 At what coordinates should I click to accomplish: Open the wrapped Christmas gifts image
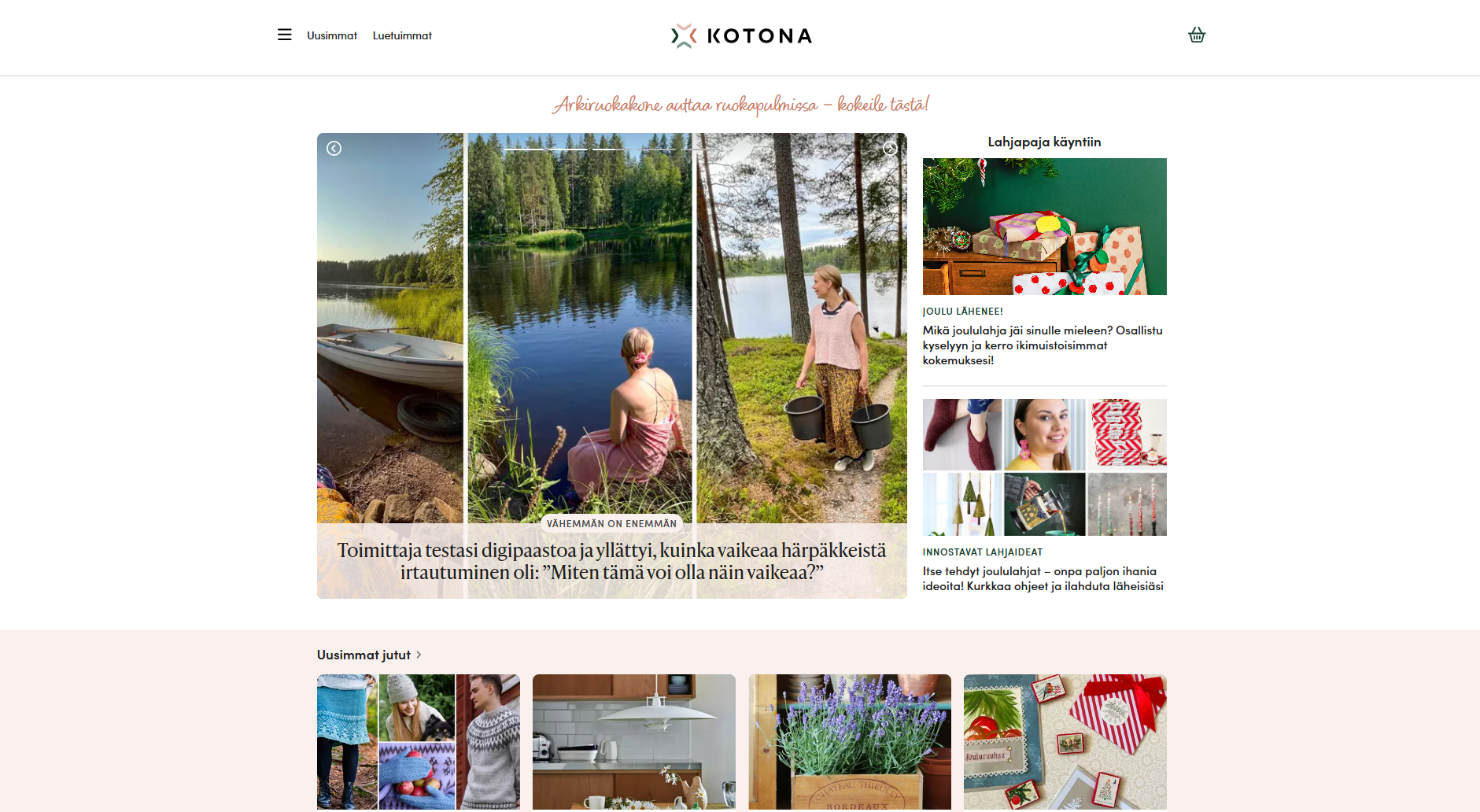(1044, 227)
